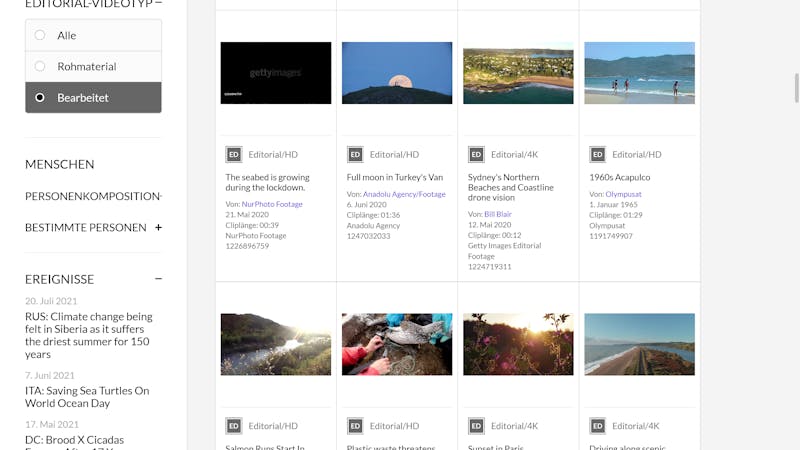Click ED icon on Driving along scenic clip

598,426
